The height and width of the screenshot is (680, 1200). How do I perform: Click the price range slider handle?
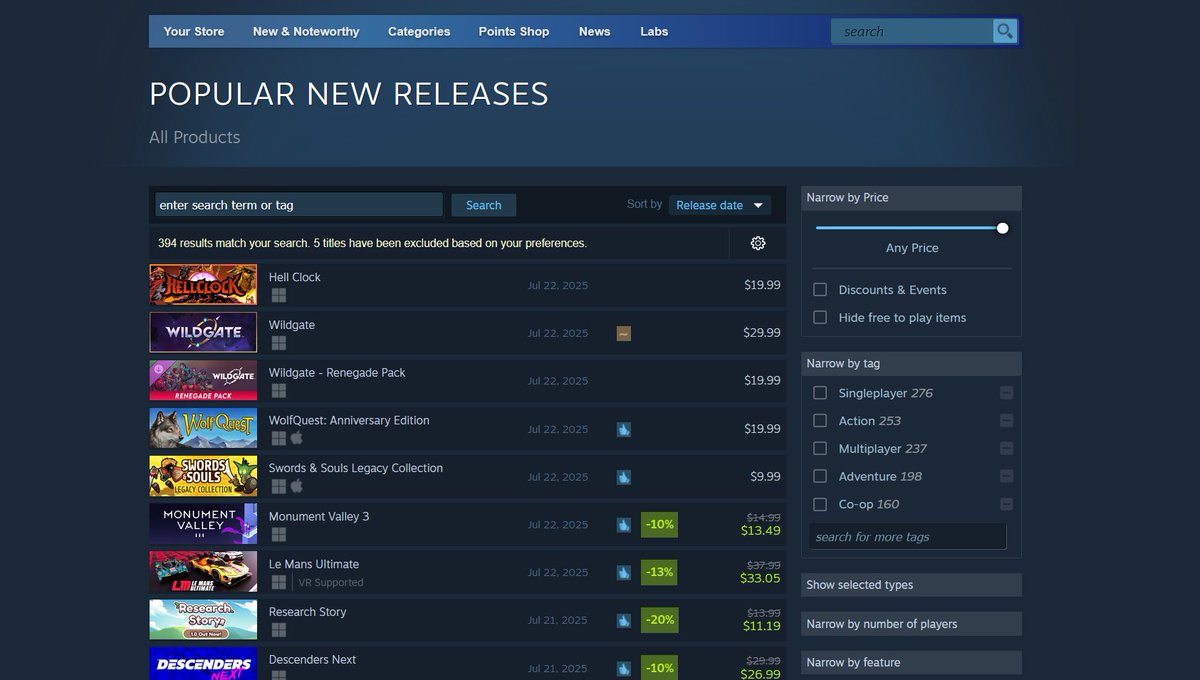(1002, 228)
